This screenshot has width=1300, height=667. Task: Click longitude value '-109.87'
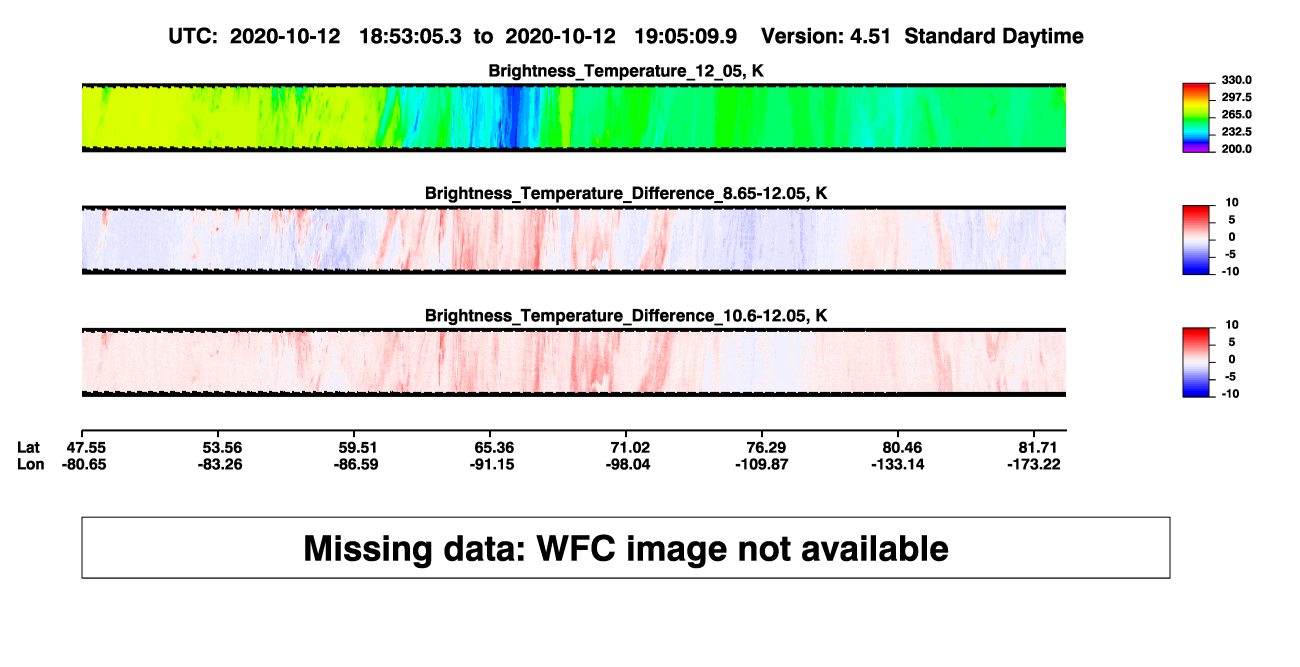[762, 464]
